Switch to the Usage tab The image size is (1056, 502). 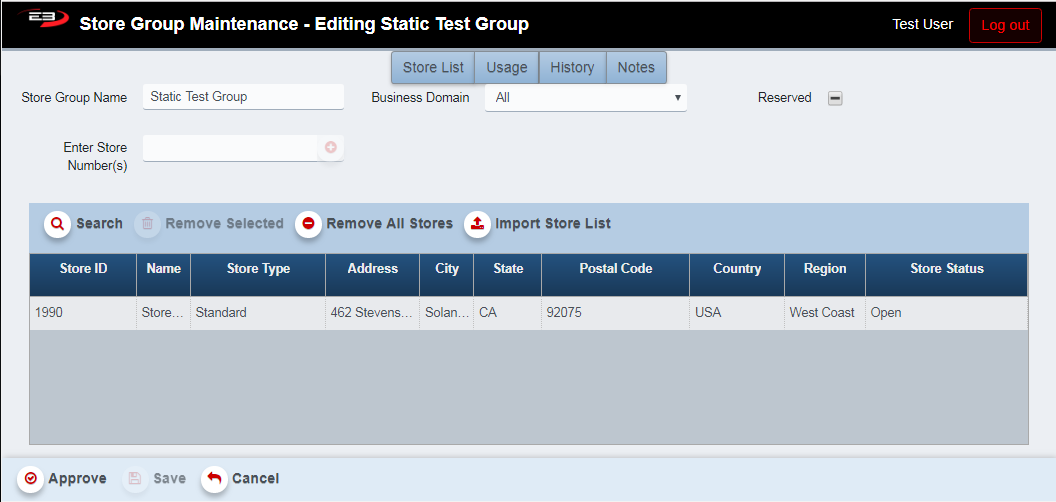(507, 67)
